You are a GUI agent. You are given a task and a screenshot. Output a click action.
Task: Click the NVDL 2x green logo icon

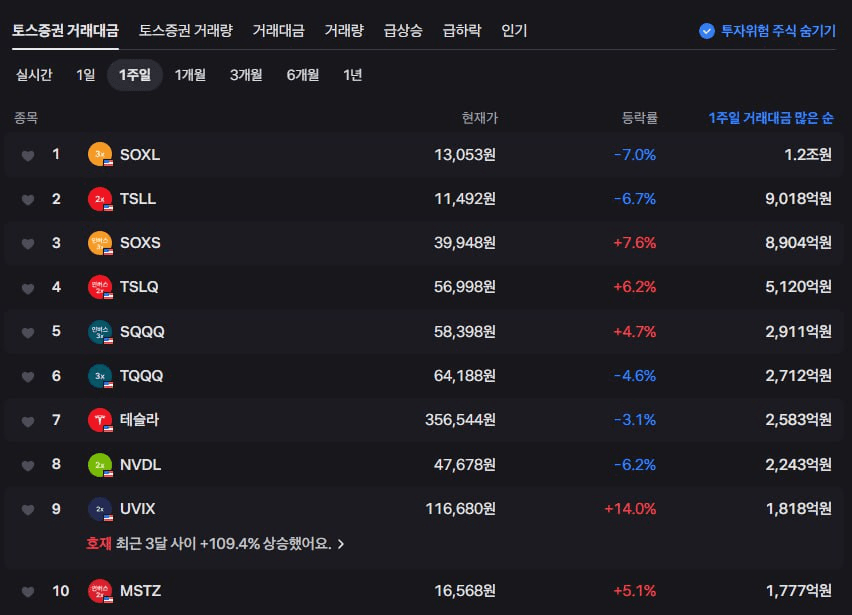point(100,465)
